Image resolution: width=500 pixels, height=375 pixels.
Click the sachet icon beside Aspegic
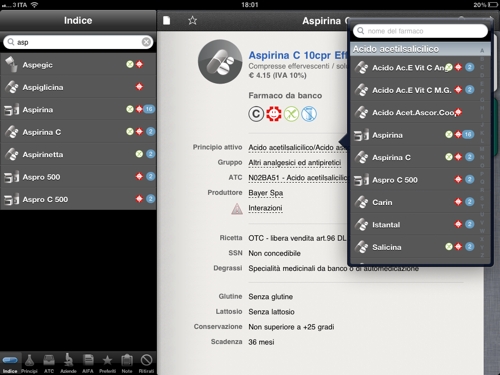pyautogui.click(x=12, y=64)
